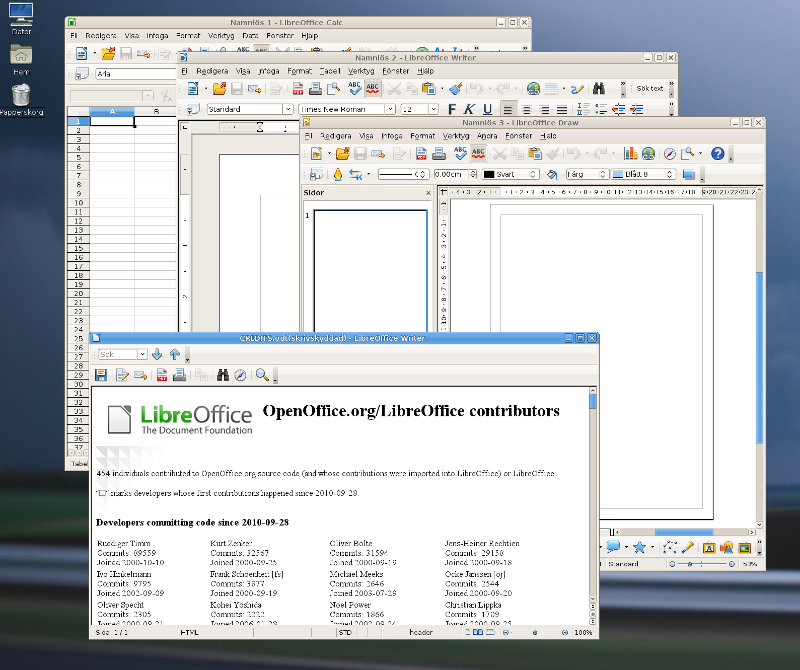Open font size 12 dropdown in Writer
This screenshot has height=670, width=800.
tap(434, 109)
